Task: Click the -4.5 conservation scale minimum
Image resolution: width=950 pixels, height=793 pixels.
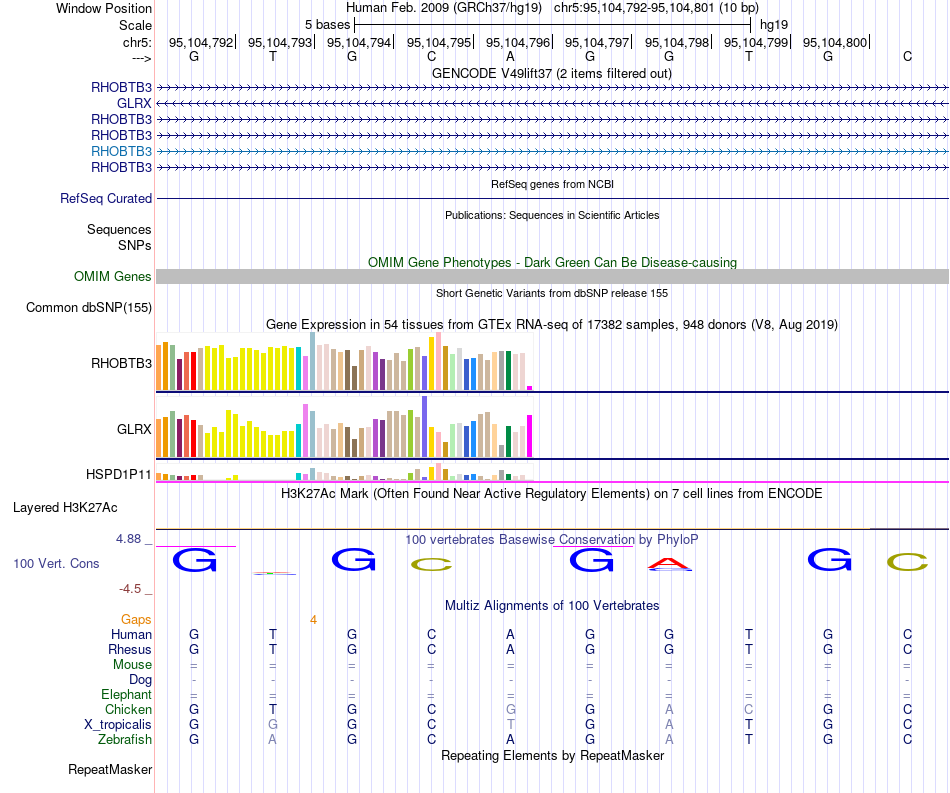Action: [130, 589]
